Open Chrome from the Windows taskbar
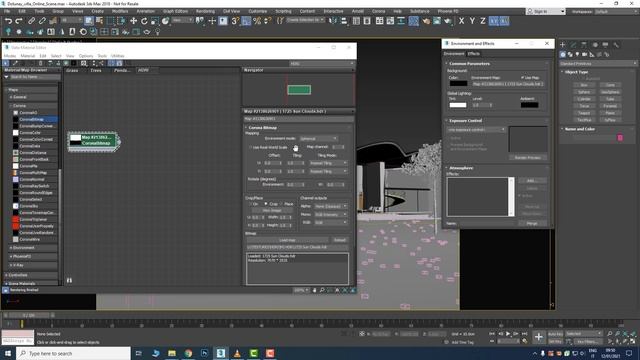 pos(188,353)
